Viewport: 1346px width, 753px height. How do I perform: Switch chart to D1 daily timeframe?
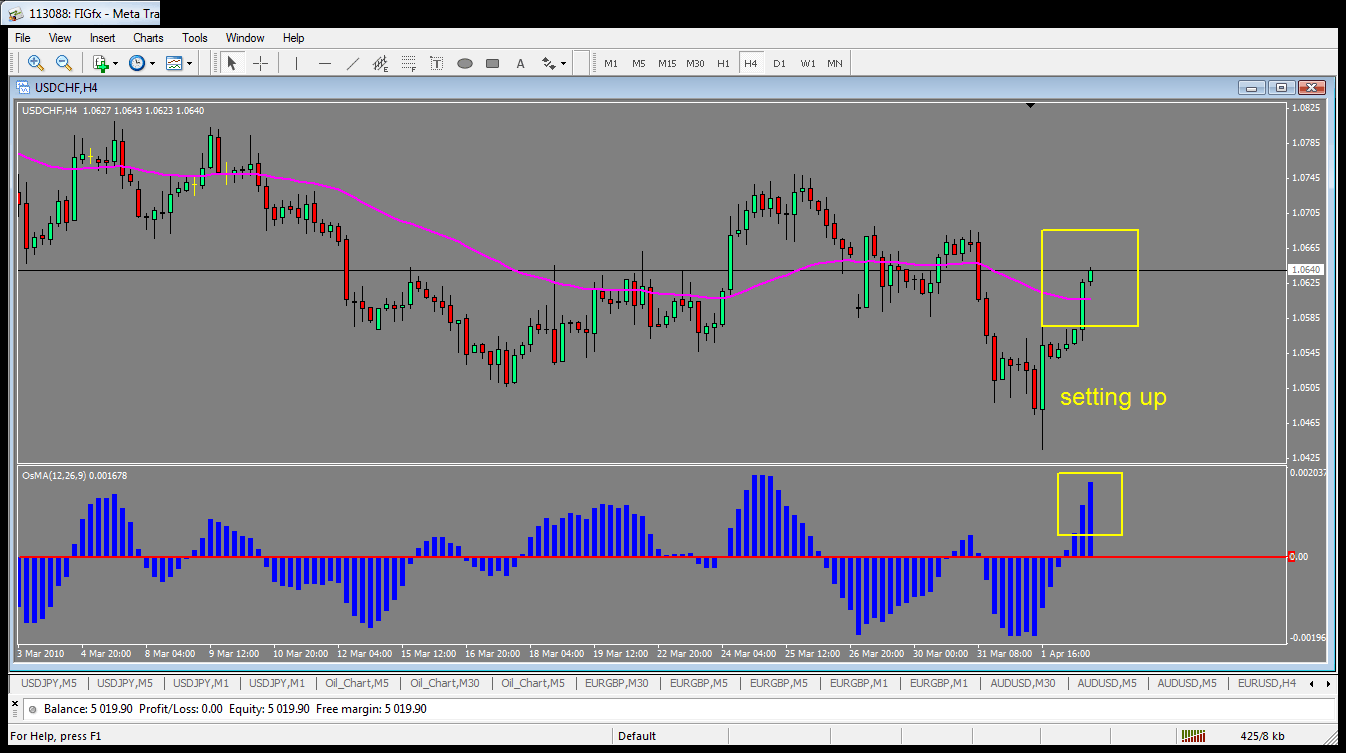(779, 63)
